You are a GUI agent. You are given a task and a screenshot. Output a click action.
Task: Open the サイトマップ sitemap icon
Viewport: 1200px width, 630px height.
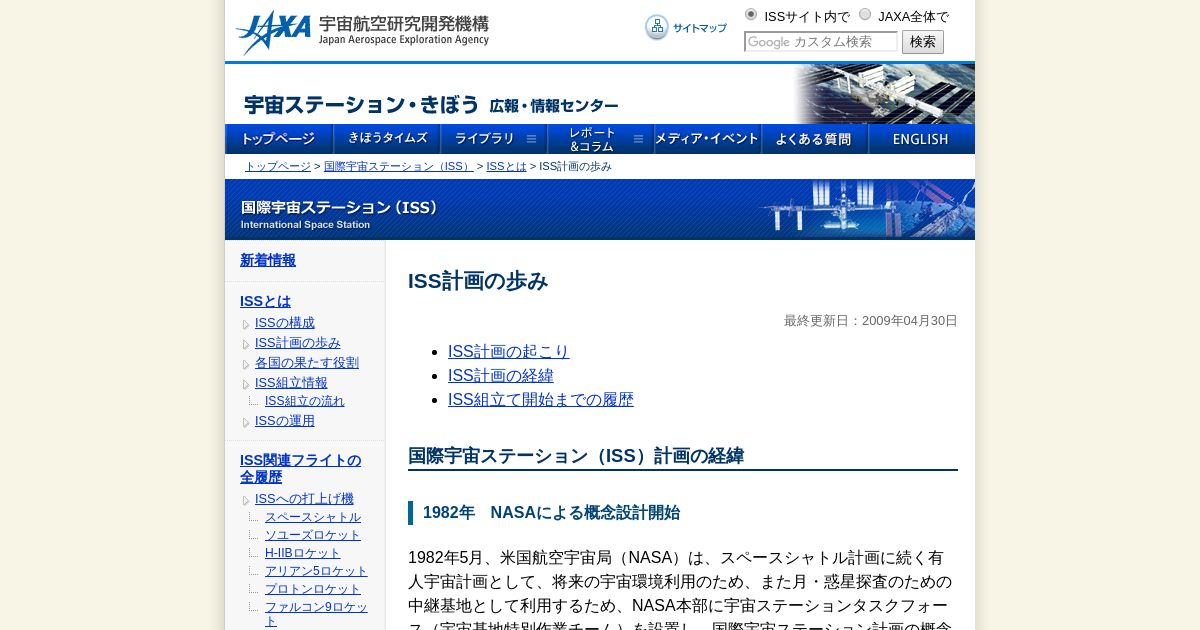(x=686, y=28)
